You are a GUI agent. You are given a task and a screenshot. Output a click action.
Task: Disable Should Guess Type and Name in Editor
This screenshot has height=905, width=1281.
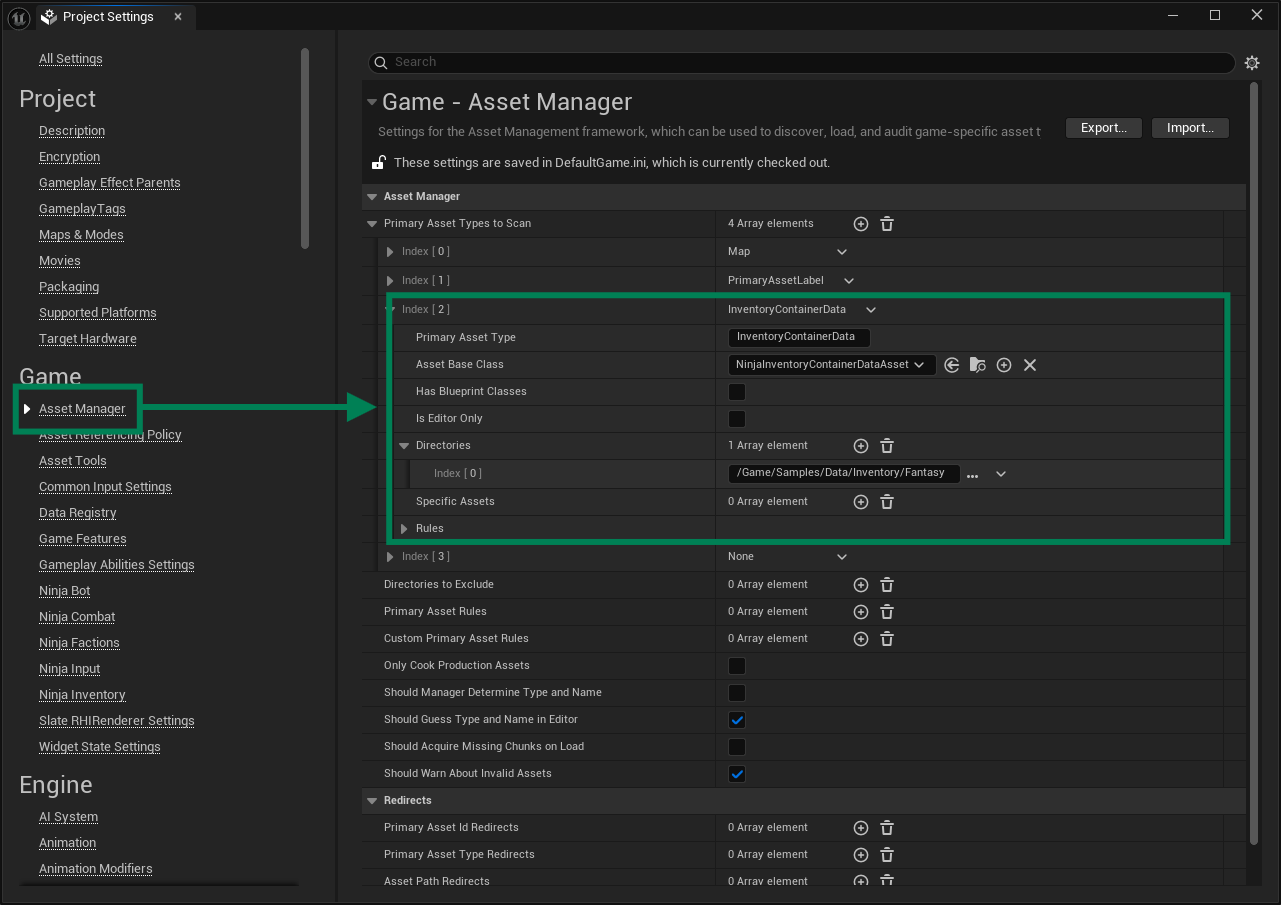tap(737, 719)
